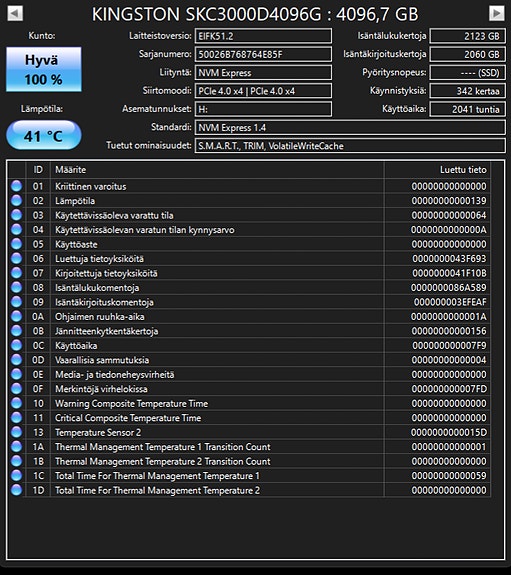Image resolution: width=511 pixels, height=575 pixels.
Task: Select the Sarjanumero serial number field
Action: click(x=263, y=54)
